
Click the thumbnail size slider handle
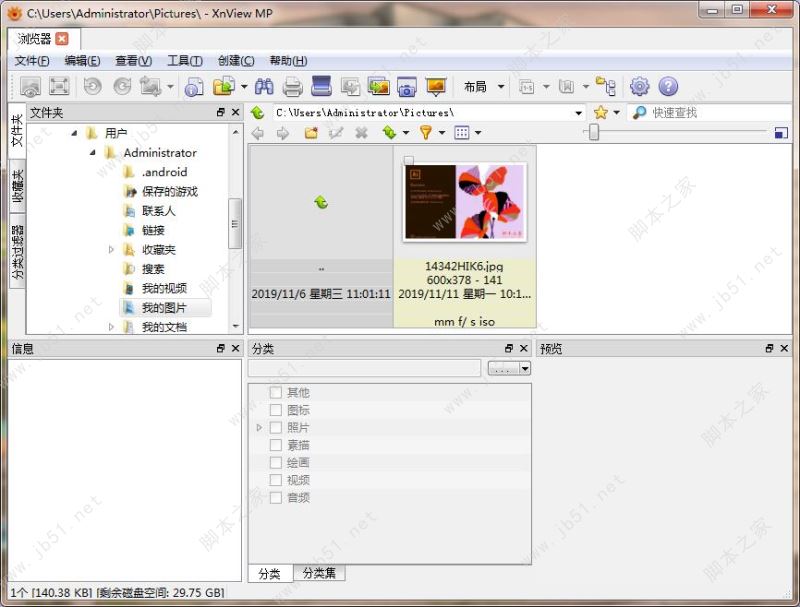pos(593,133)
